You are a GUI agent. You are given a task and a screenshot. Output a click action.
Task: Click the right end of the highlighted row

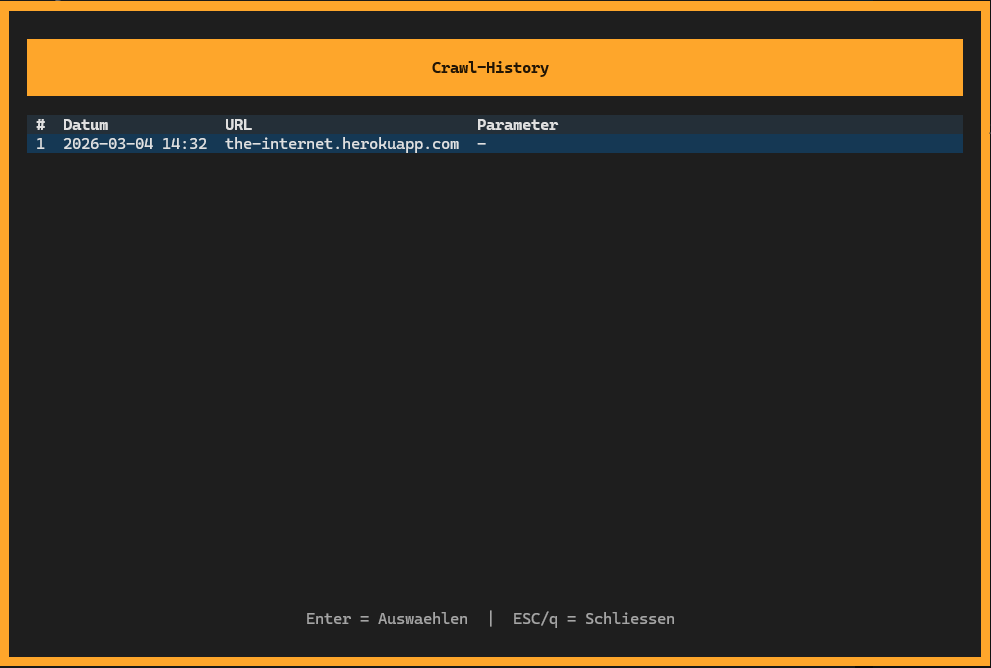point(950,143)
